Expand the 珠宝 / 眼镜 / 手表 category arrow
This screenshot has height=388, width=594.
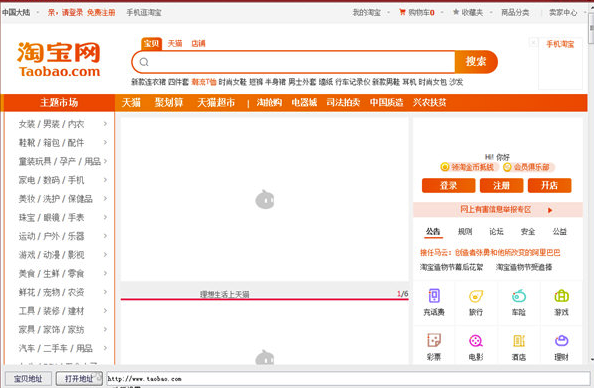click(105, 217)
